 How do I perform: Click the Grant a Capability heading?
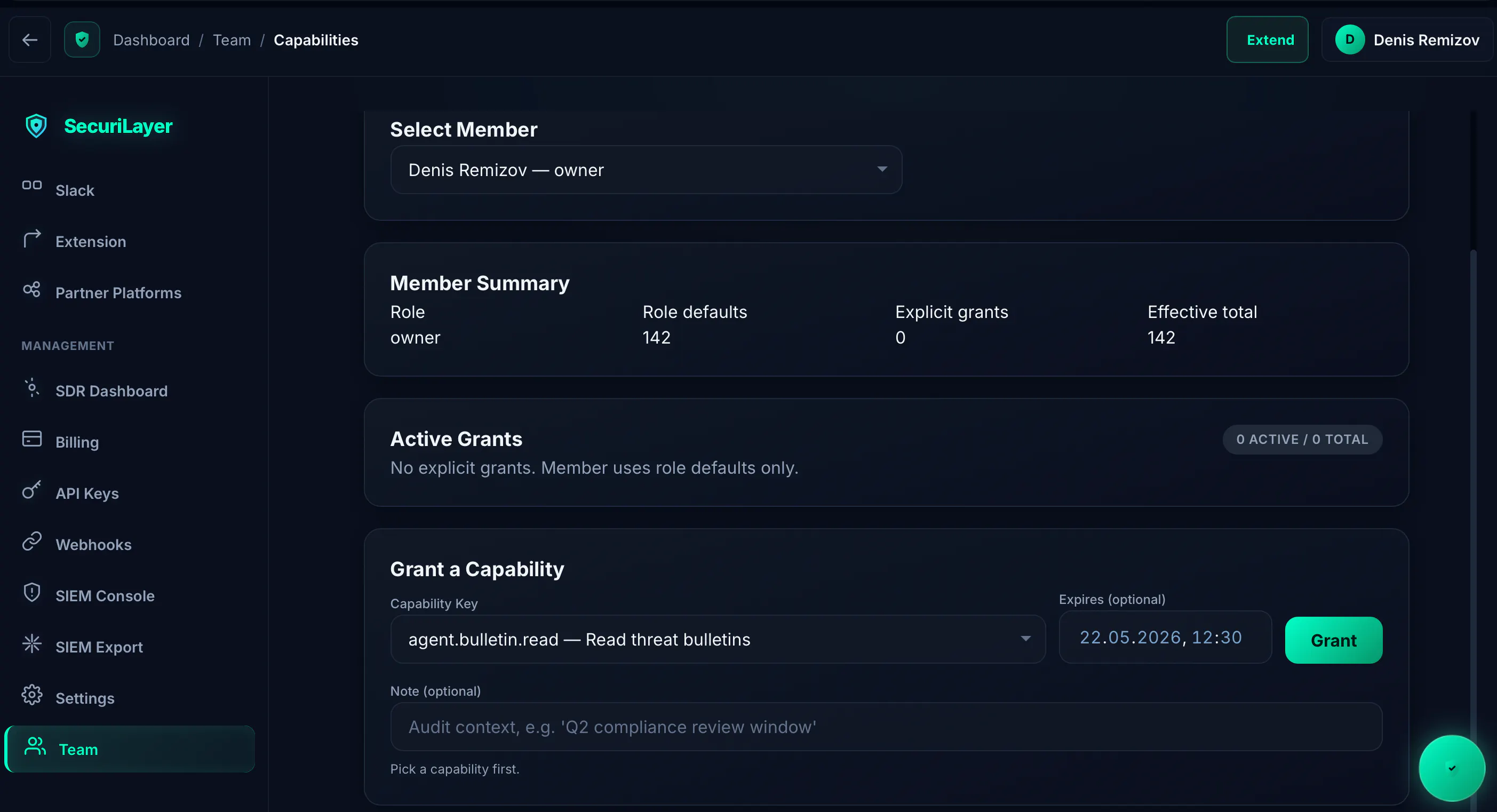click(476, 569)
